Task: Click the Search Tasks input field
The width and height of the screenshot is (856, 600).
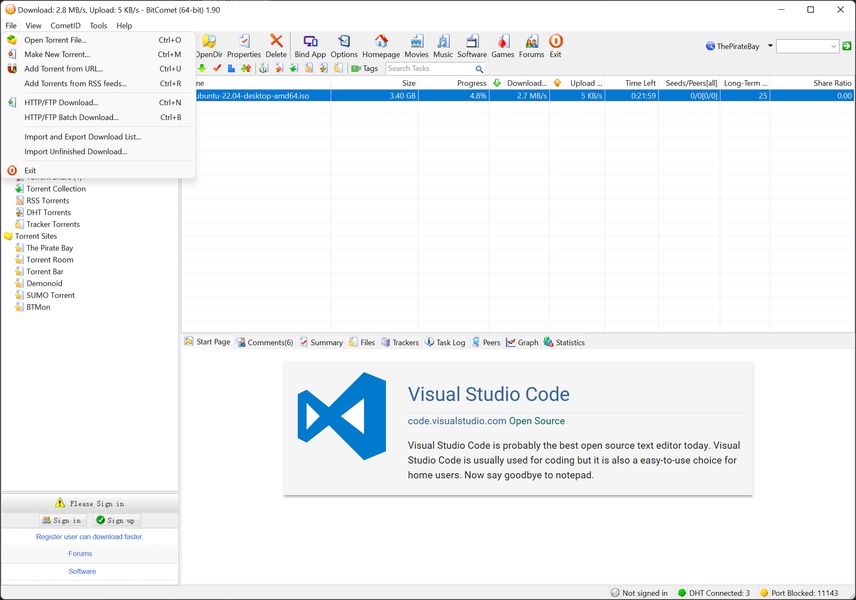Action: (430, 69)
